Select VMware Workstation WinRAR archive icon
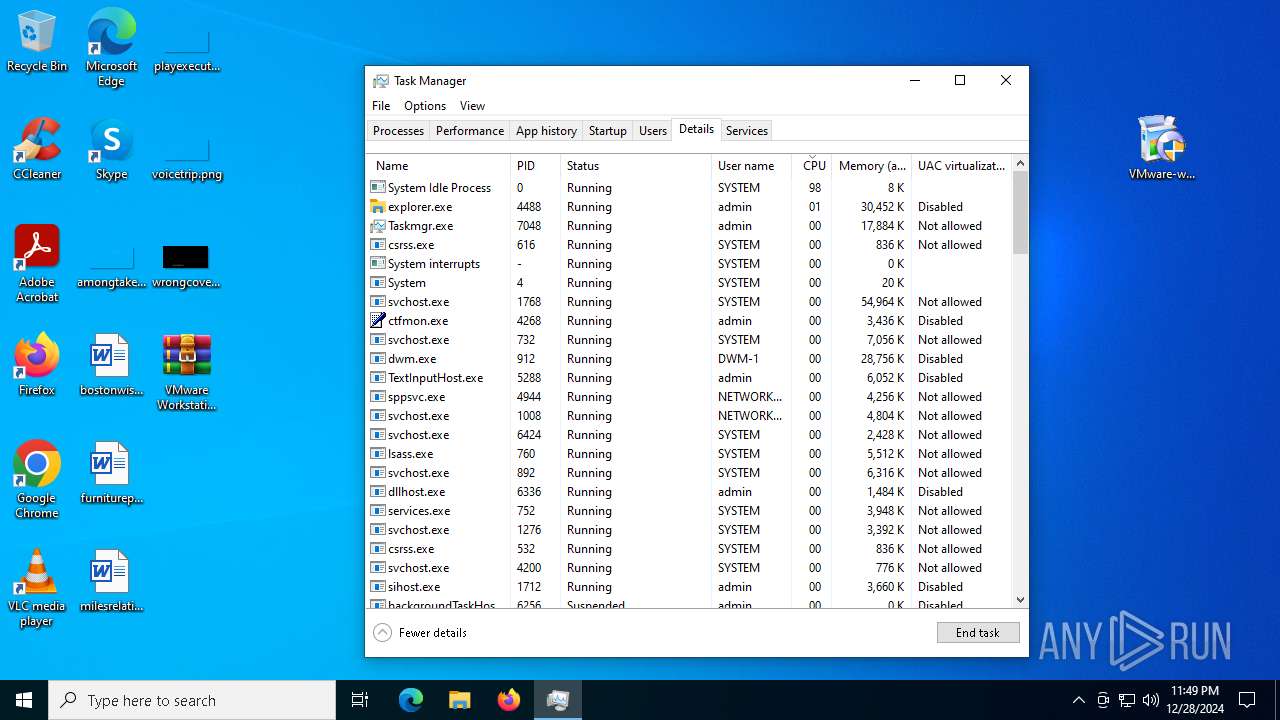This screenshot has height=720, width=1280. [x=186, y=372]
